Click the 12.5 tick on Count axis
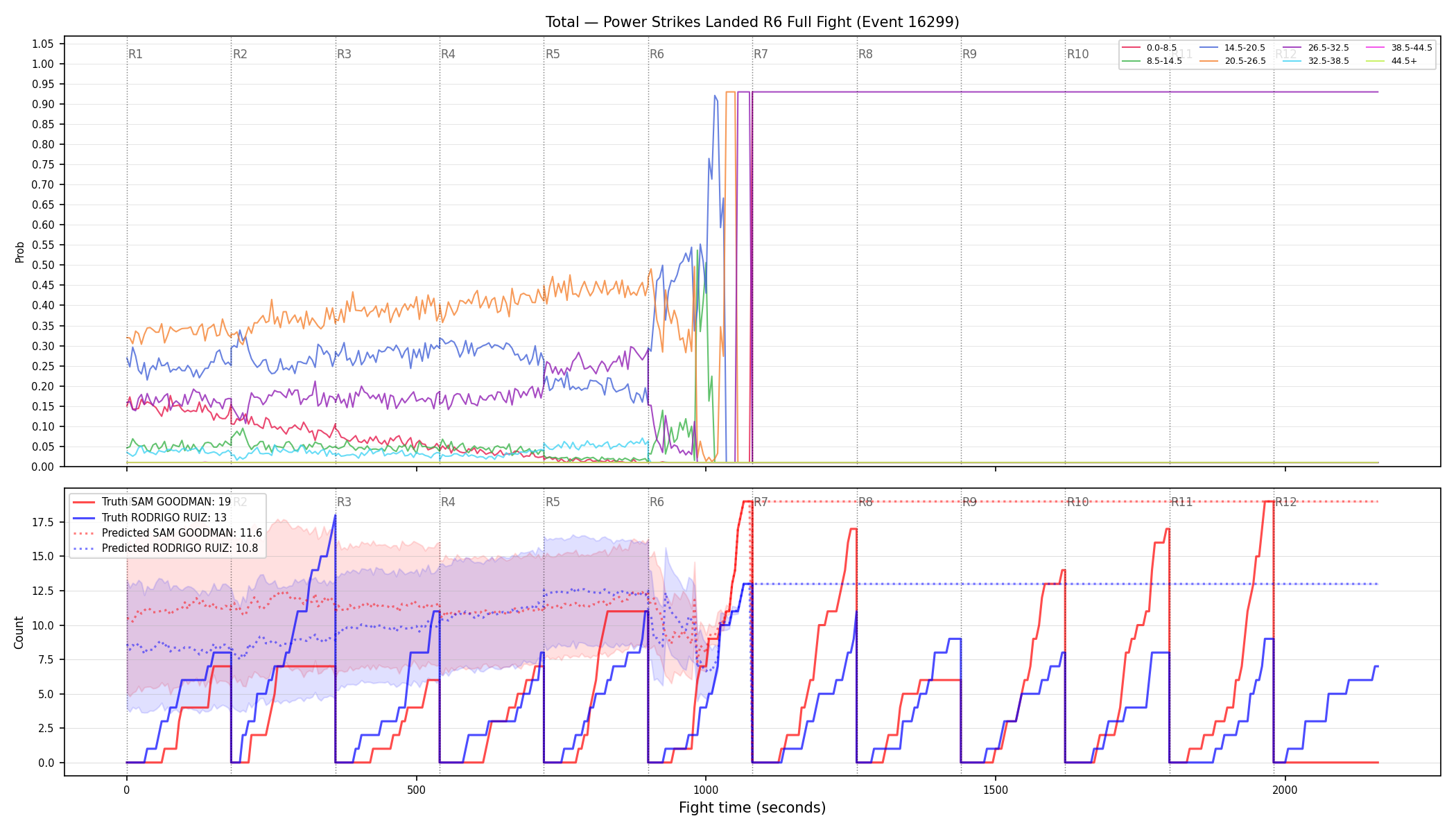The height and width of the screenshot is (832, 1456). tap(42, 591)
